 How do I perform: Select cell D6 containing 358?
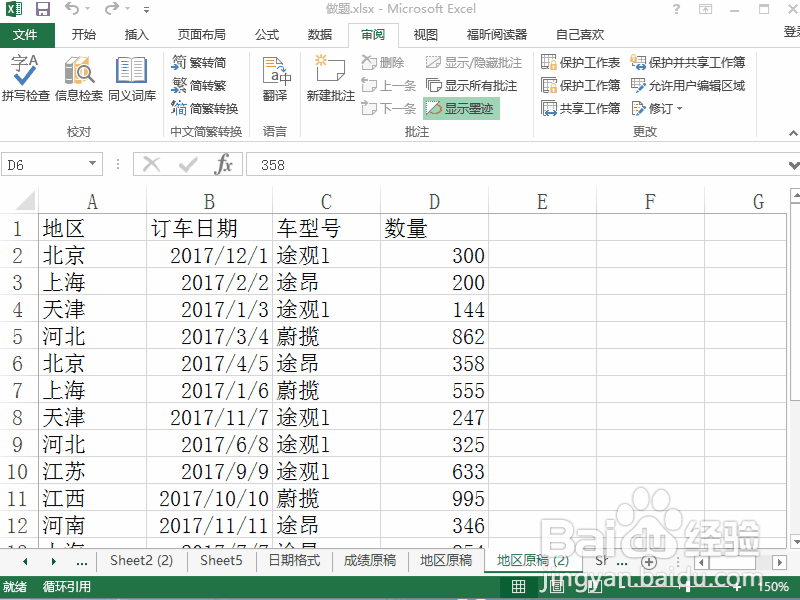(x=434, y=363)
